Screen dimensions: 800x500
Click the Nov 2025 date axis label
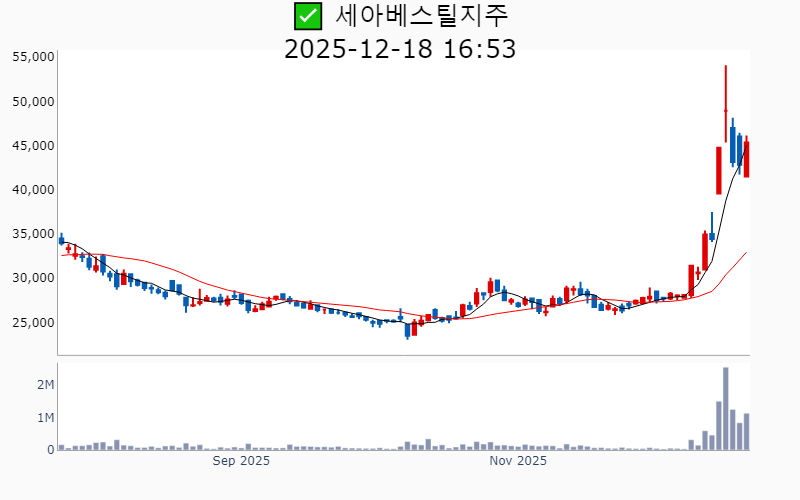pos(518,461)
